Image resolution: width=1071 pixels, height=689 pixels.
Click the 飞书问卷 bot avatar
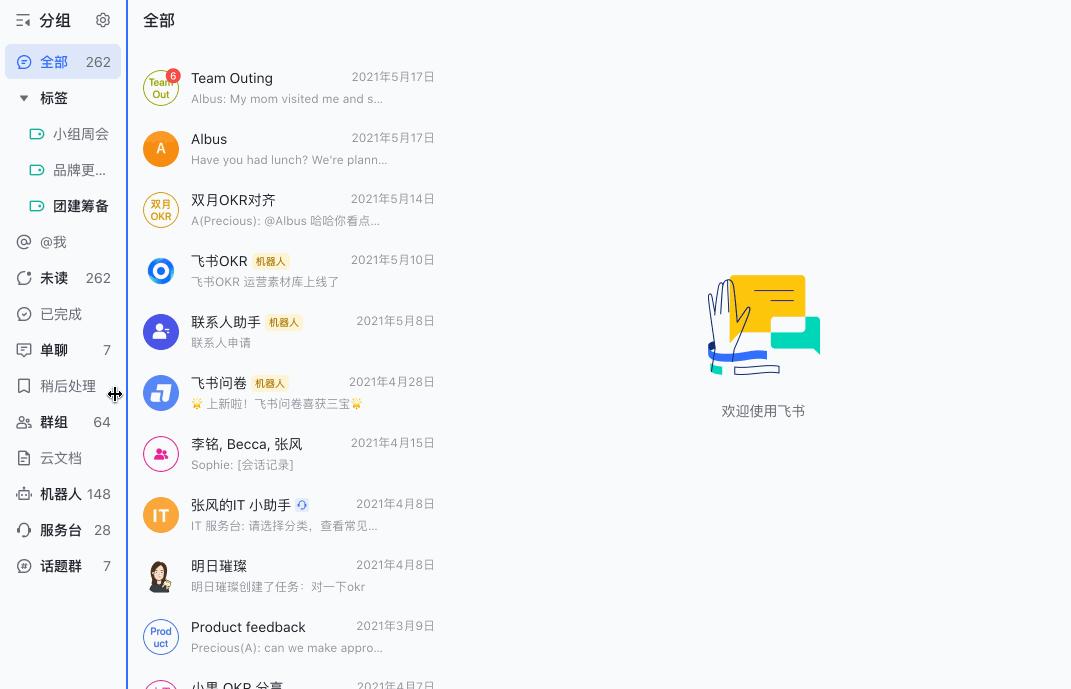161,393
